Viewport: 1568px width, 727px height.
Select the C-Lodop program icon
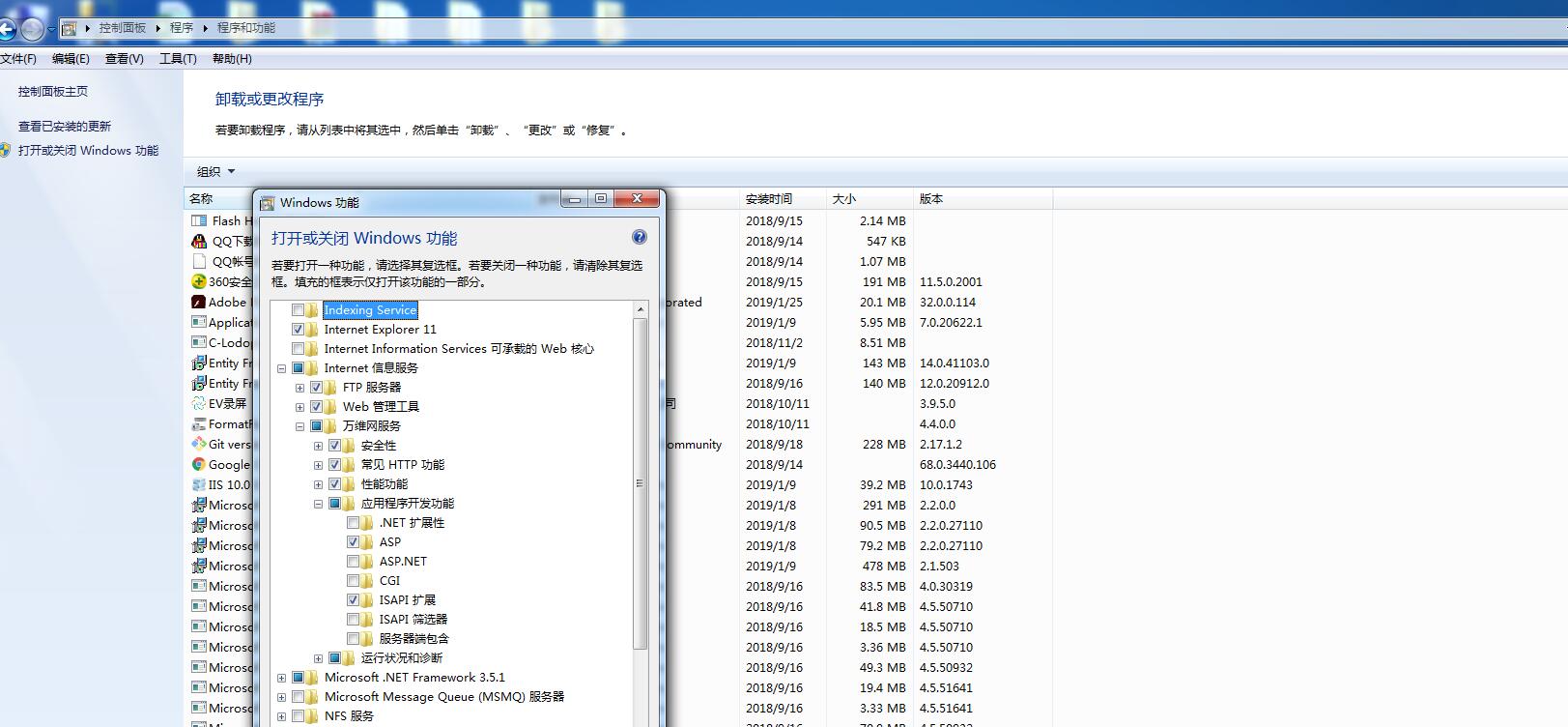pyautogui.click(x=199, y=342)
